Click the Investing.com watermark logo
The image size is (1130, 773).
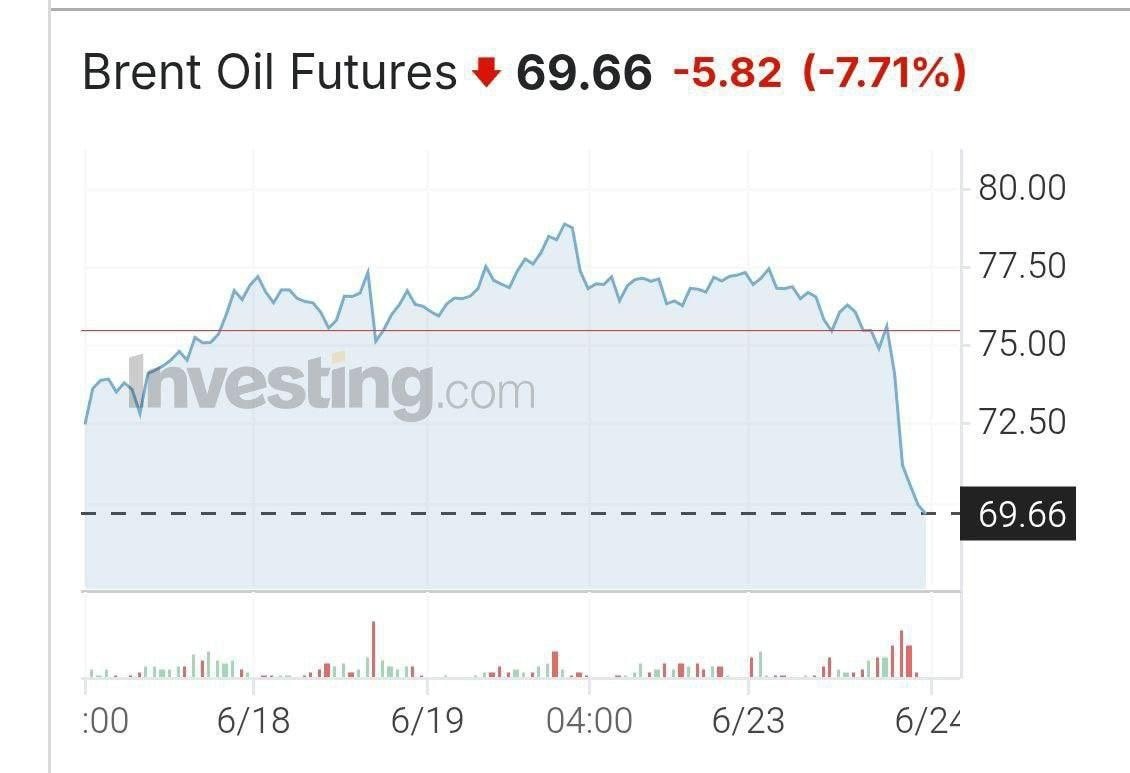coord(332,387)
